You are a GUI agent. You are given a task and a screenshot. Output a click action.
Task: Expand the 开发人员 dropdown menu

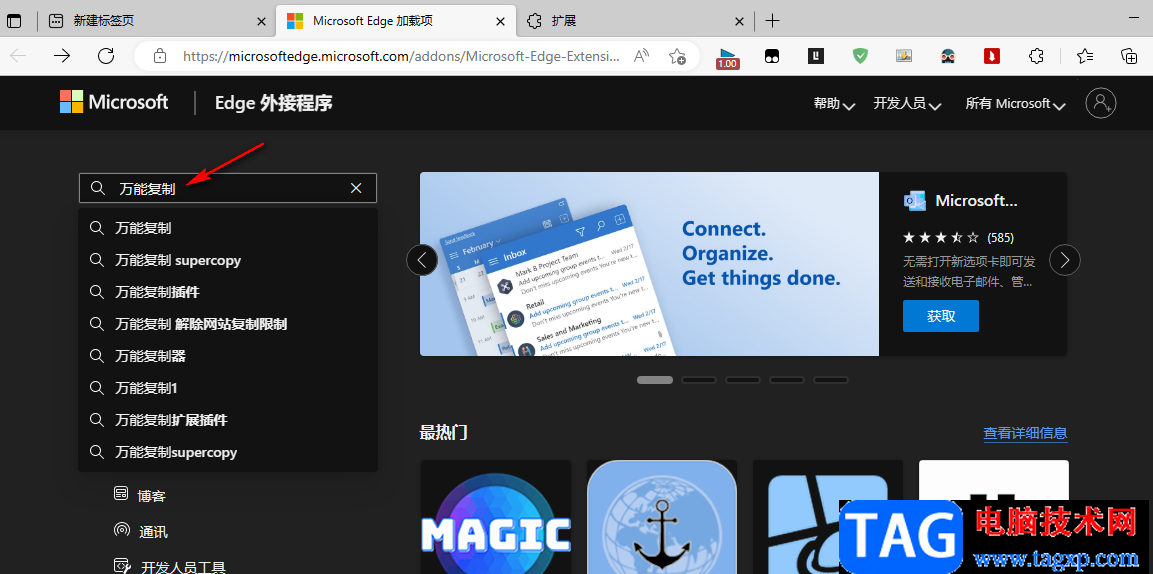tap(907, 104)
